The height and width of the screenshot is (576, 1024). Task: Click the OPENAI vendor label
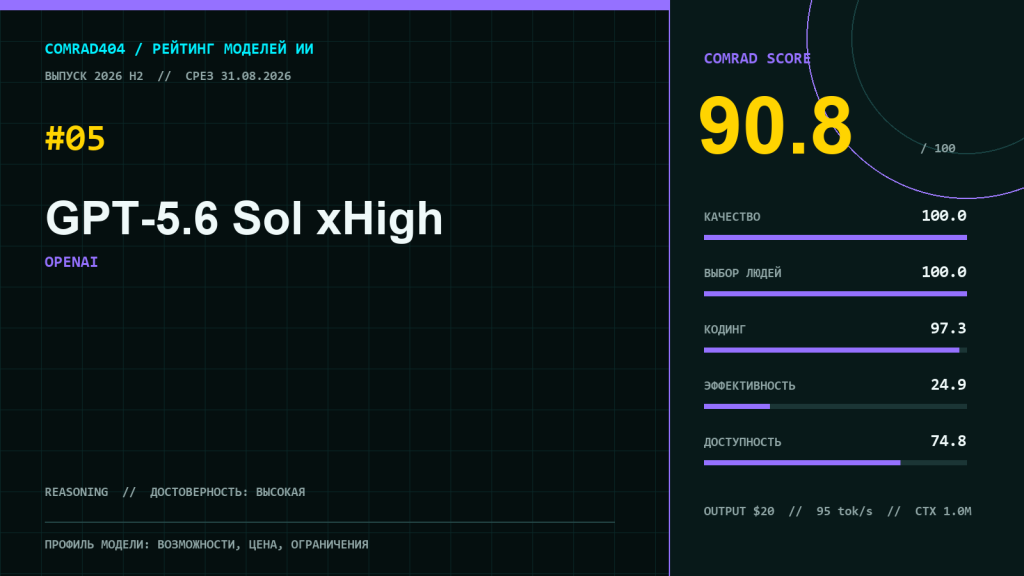point(71,262)
